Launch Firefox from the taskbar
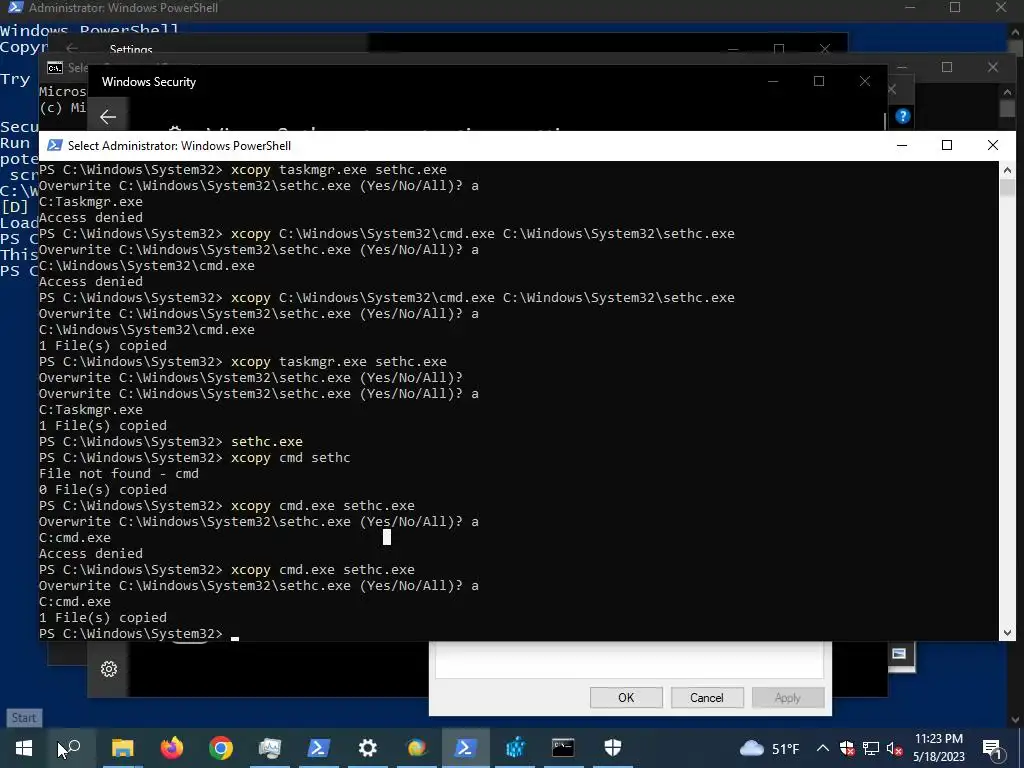 (172, 748)
